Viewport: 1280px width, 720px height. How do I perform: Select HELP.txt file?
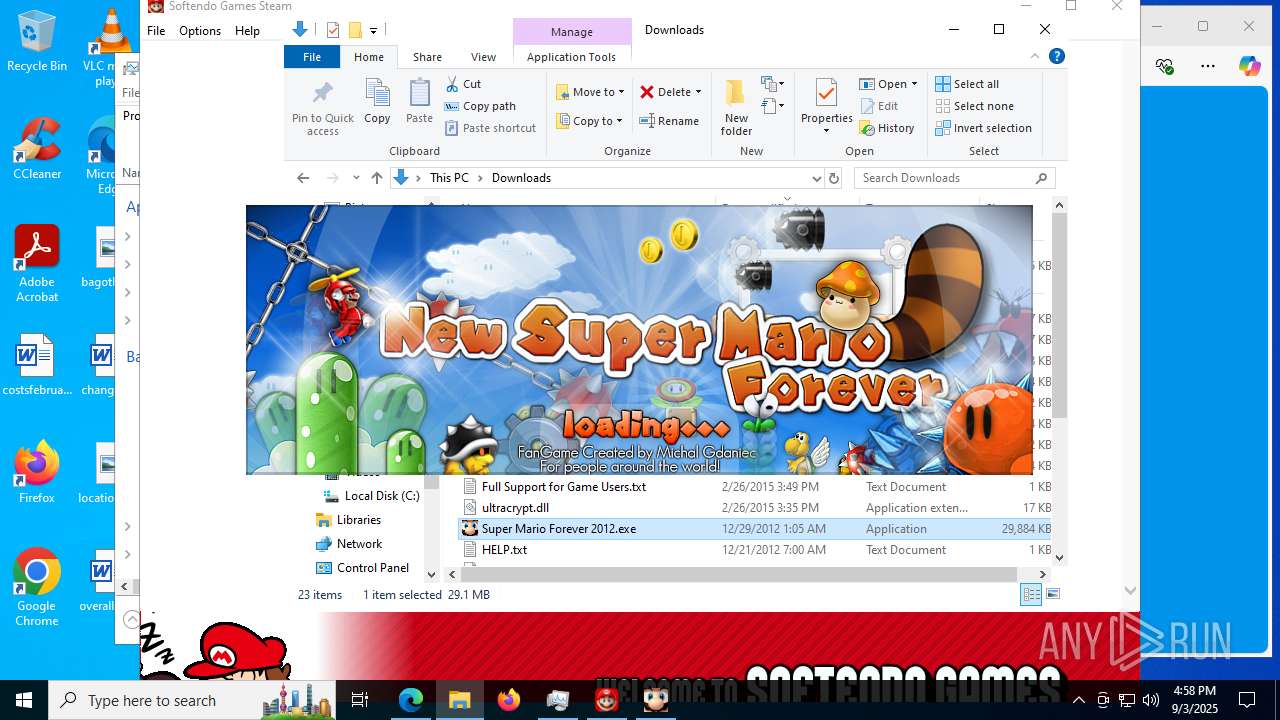point(755,550)
